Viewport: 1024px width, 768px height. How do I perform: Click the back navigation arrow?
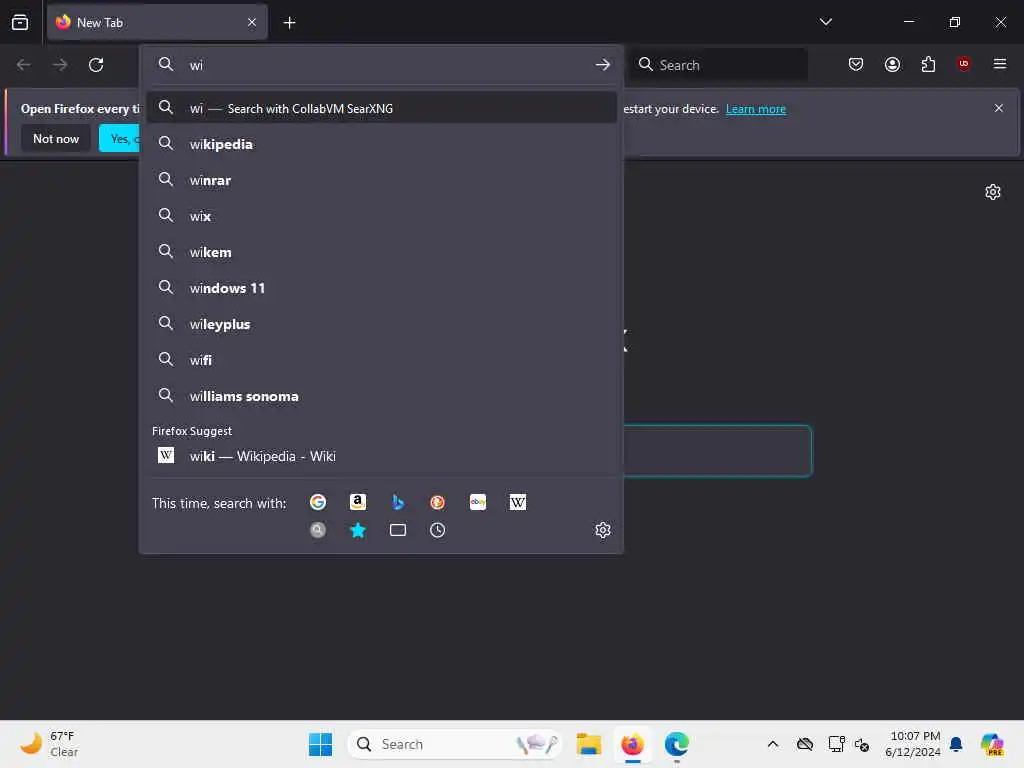tap(24, 65)
